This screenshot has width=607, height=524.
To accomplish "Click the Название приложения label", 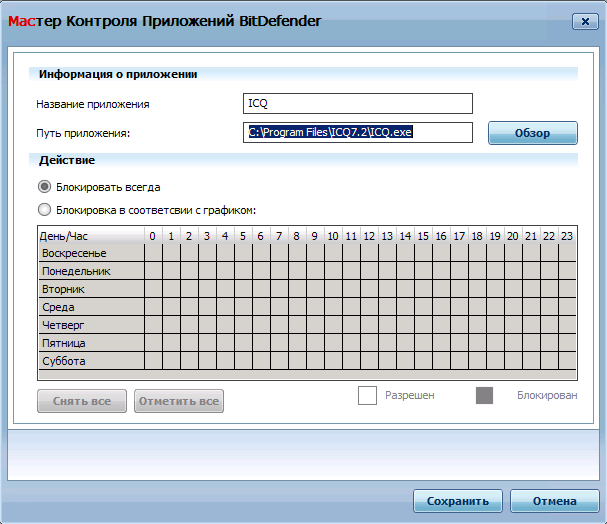I will [93, 104].
